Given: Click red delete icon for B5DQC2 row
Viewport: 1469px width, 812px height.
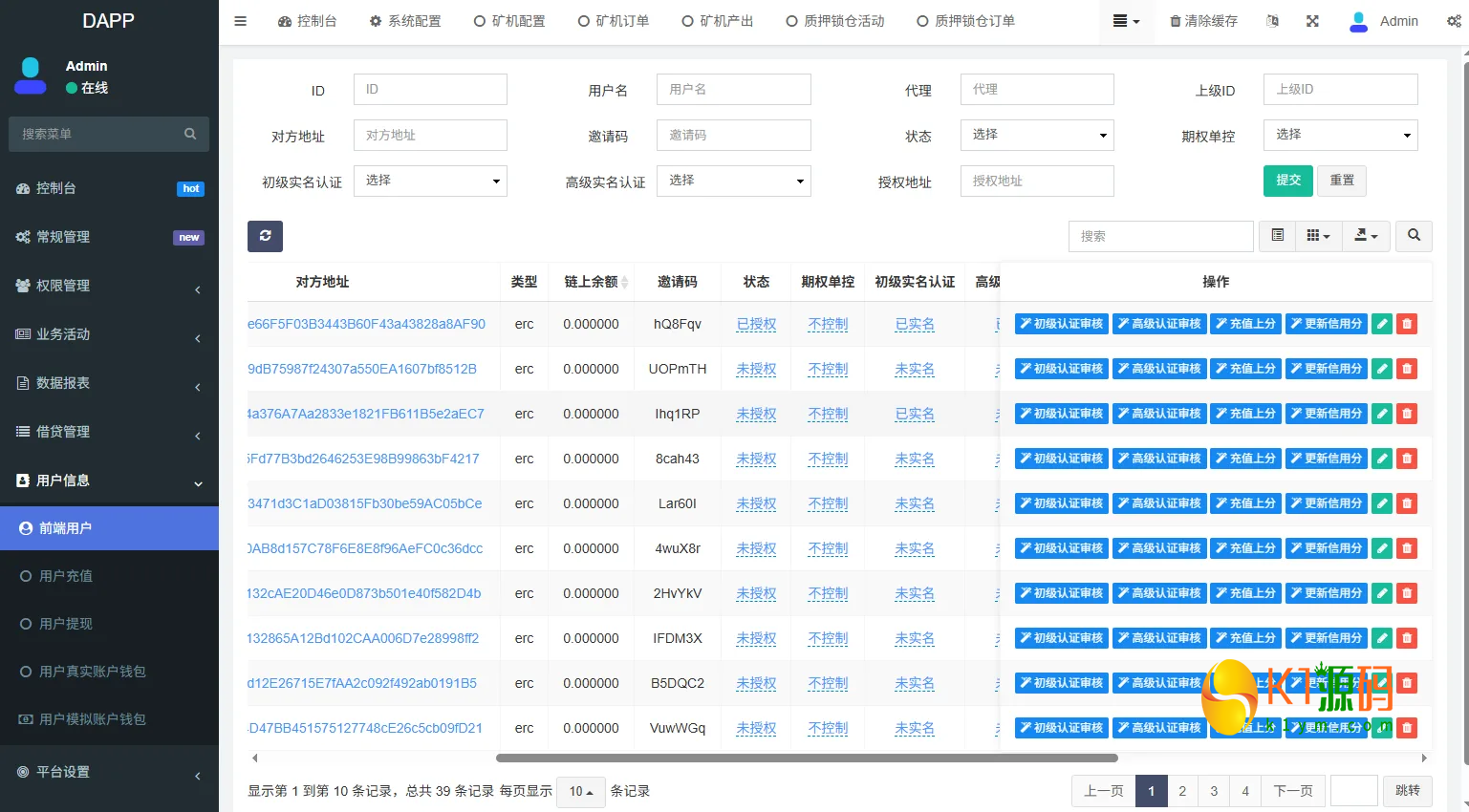Looking at the screenshot, I should [1407, 683].
